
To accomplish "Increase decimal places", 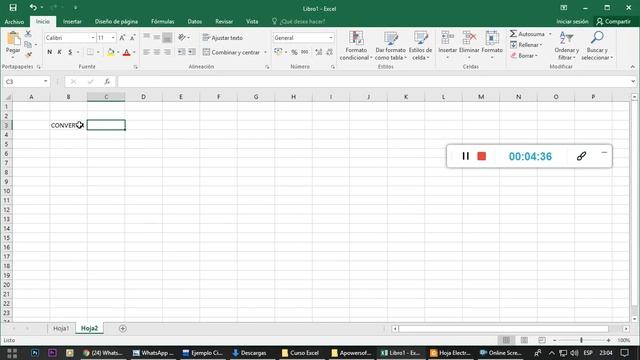I will pyautogui.click(x=319, y=52).
